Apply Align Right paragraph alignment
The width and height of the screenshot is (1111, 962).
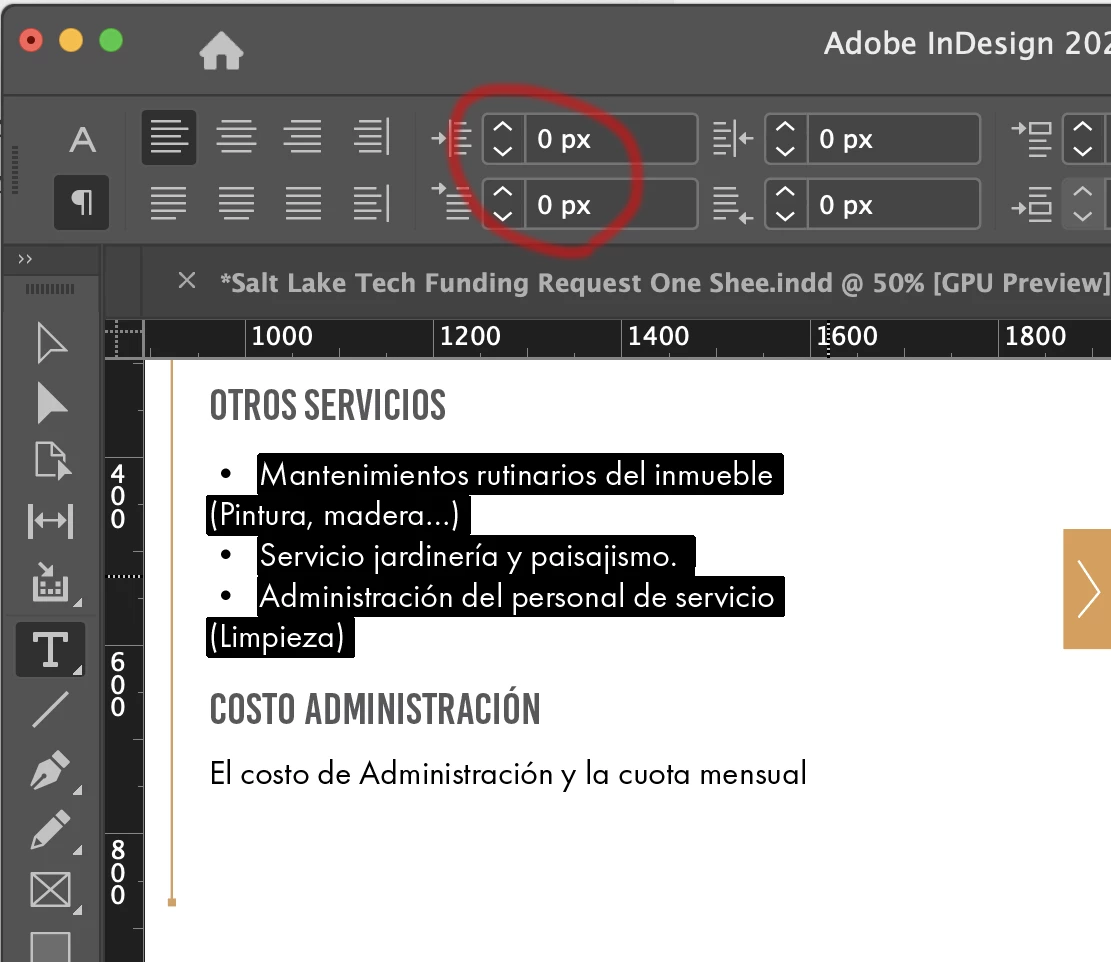pos(303,137)
